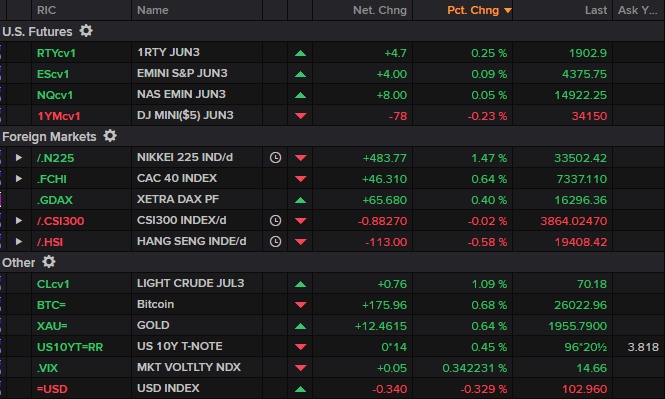Open the 1YMcv1 instrument link
Image resolution: width=665 pixels, height=399 pixels.
(x=59, y=116)
